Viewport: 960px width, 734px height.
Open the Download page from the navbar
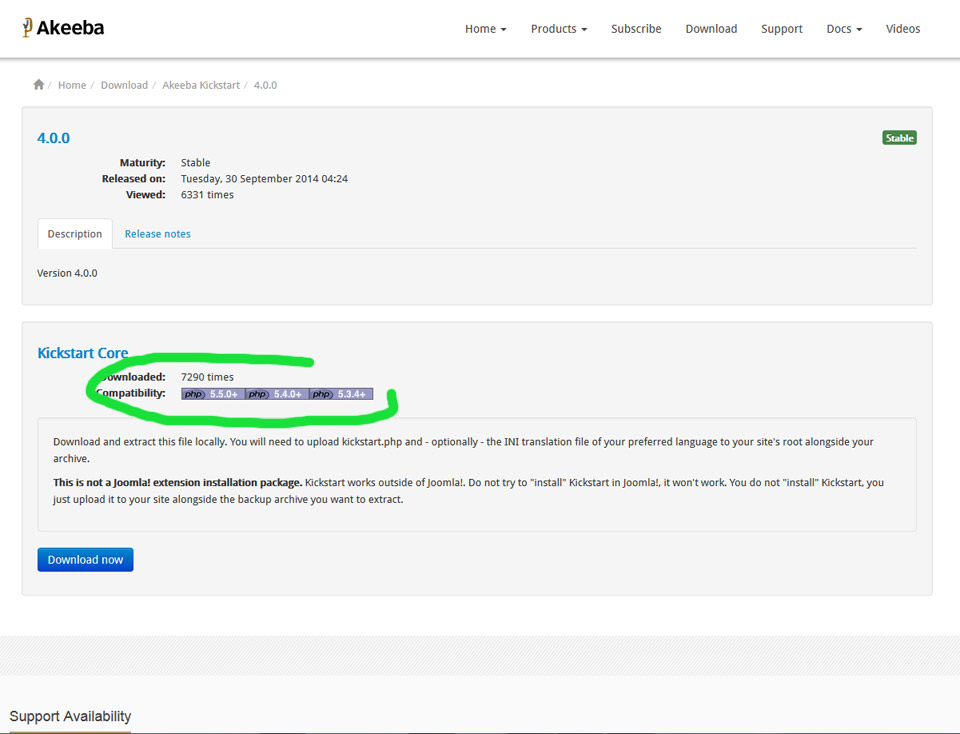[x=711, y=29]
